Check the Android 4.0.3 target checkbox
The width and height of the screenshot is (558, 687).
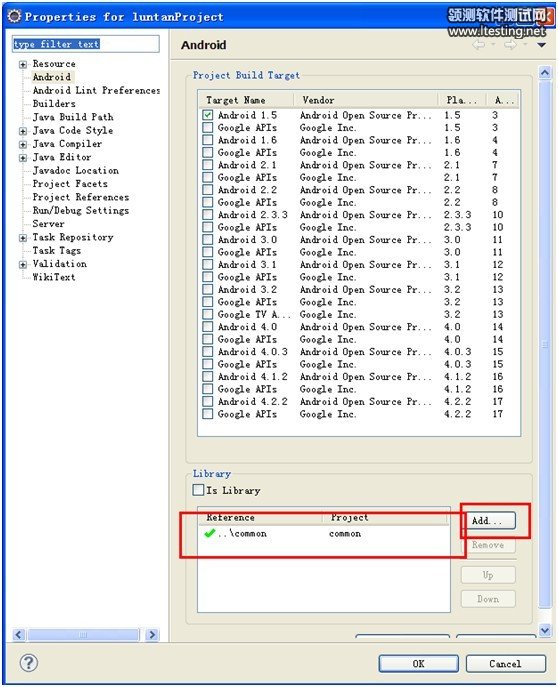(x=208, y=351)
